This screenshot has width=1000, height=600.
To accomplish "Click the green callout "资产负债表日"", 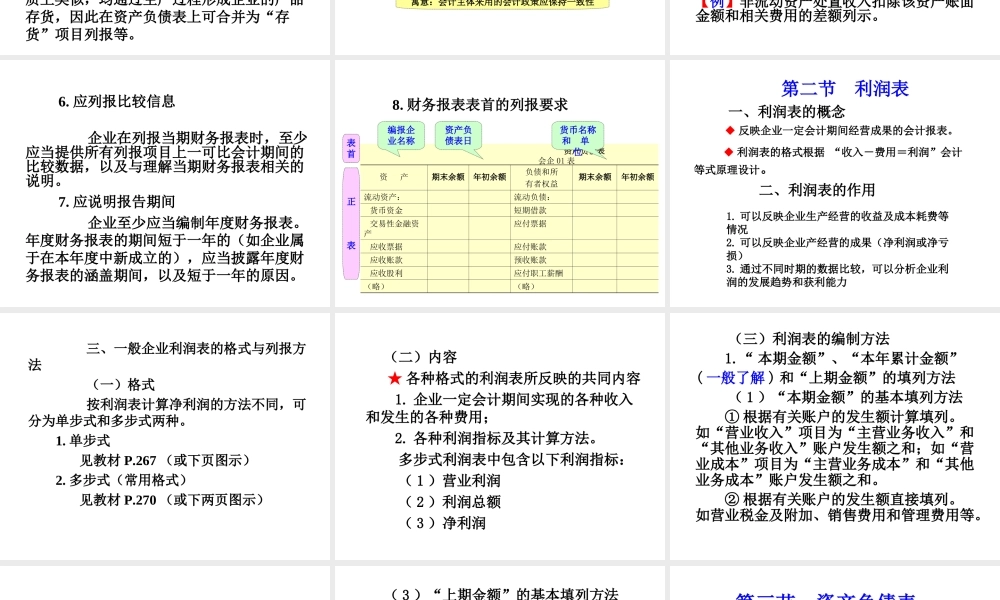I will [461, 132].
